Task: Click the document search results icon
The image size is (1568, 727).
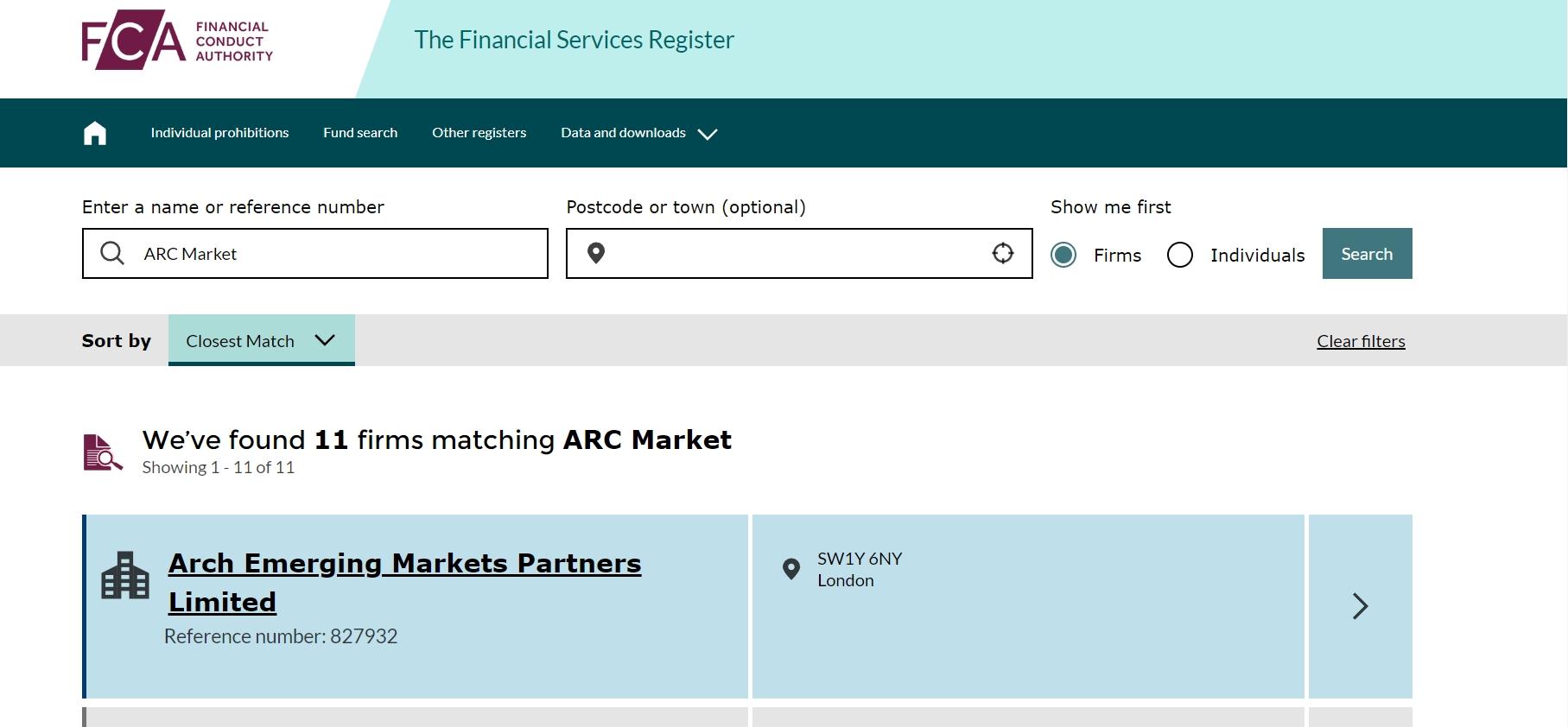Action: (x=103, y=452)
